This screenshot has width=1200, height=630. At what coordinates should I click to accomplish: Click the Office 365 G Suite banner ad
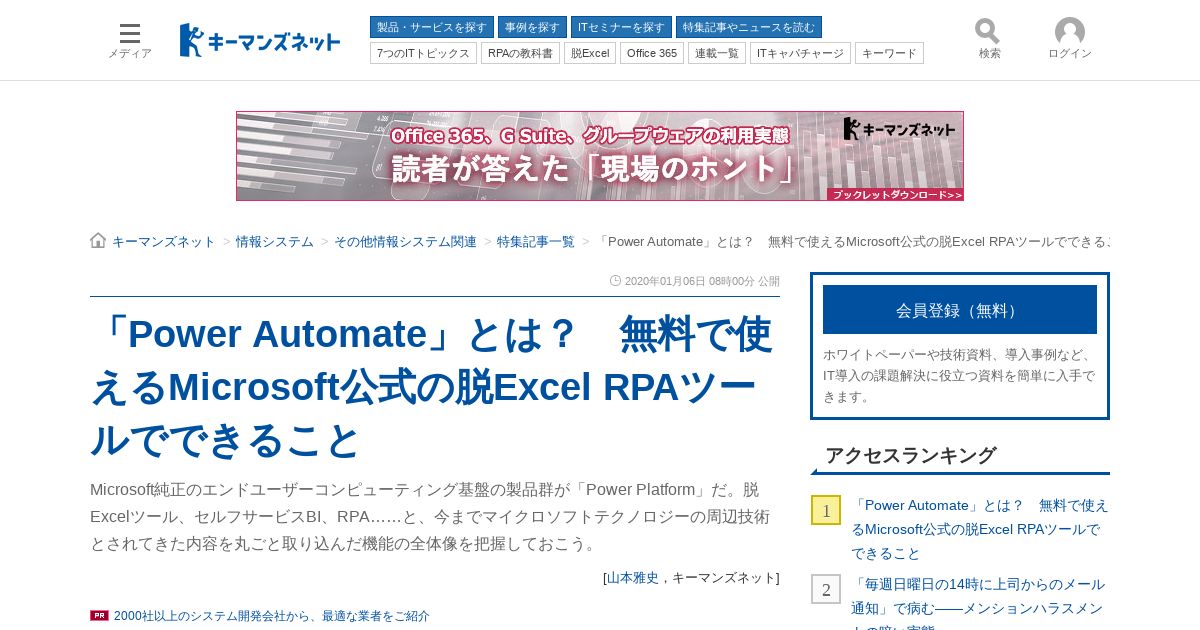pos(600,156)
